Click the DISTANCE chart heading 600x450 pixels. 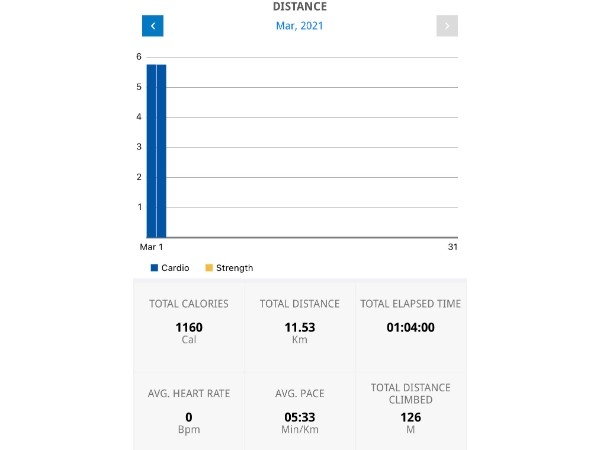pos(300,7)
